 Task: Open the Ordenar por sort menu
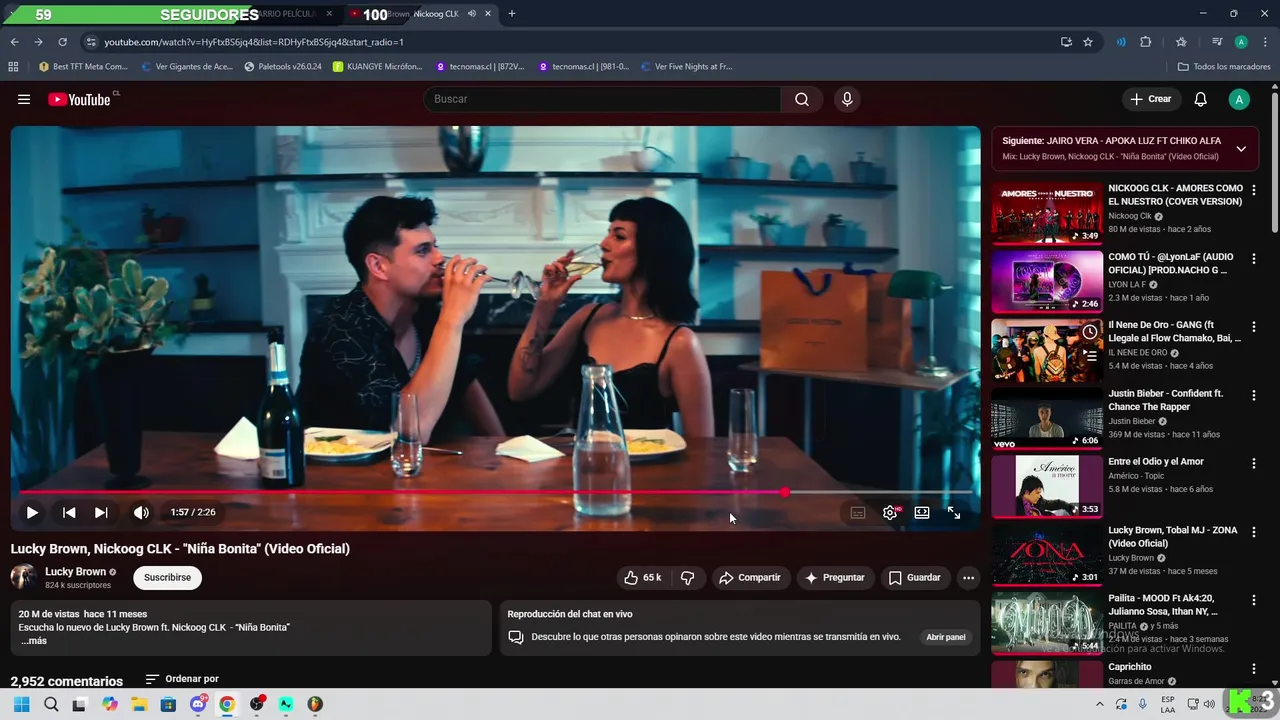[x=182, y=679]
